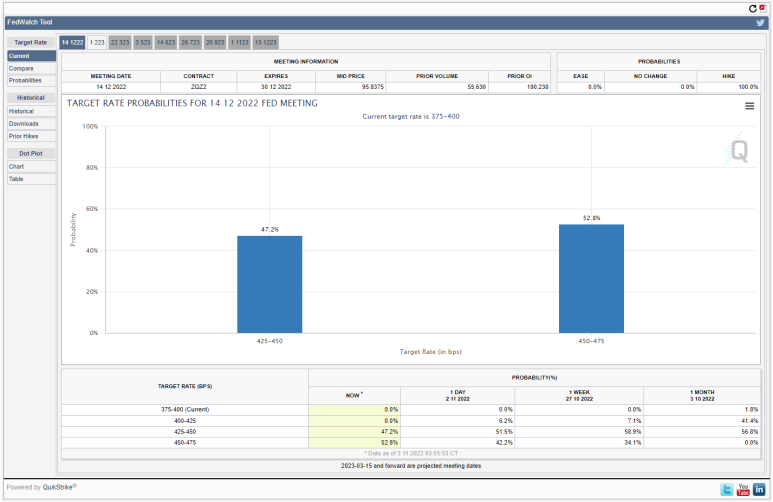The height and width of the screenshot is (502, 773).
Task: Open the Current target rate view
Action: point(32,56)
